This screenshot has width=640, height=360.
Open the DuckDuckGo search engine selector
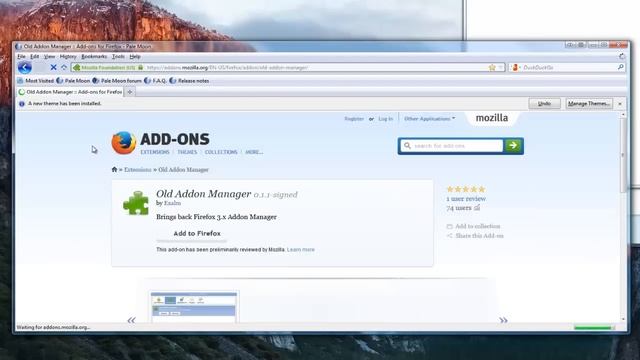tap(516, 67)
